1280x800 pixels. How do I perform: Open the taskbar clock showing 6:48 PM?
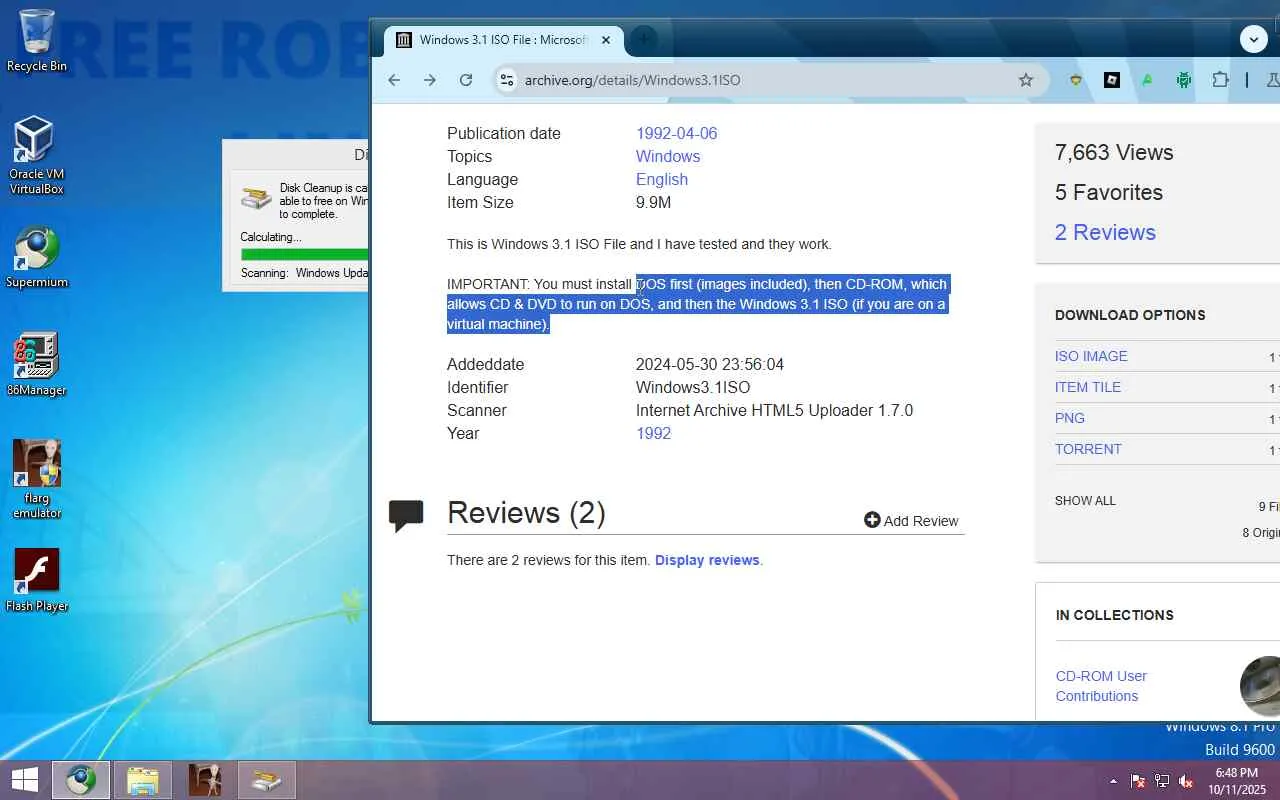point(1236,781)
